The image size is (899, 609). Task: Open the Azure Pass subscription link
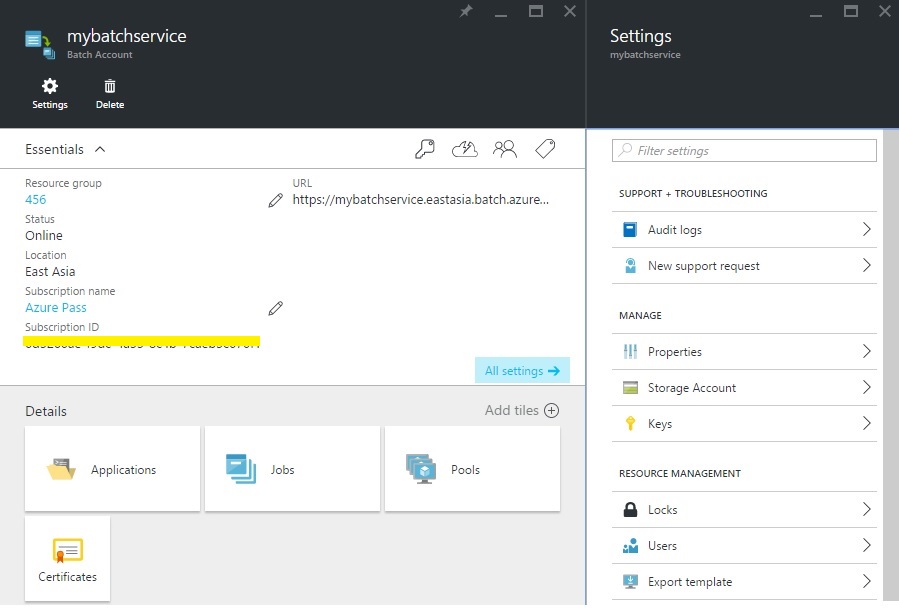coord(56,308)
